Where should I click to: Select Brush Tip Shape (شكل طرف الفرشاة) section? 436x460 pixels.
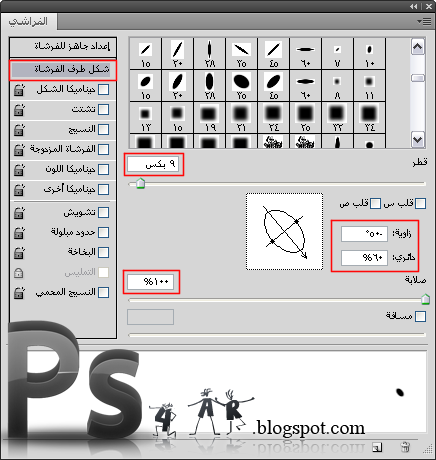(x=63, y=69)
